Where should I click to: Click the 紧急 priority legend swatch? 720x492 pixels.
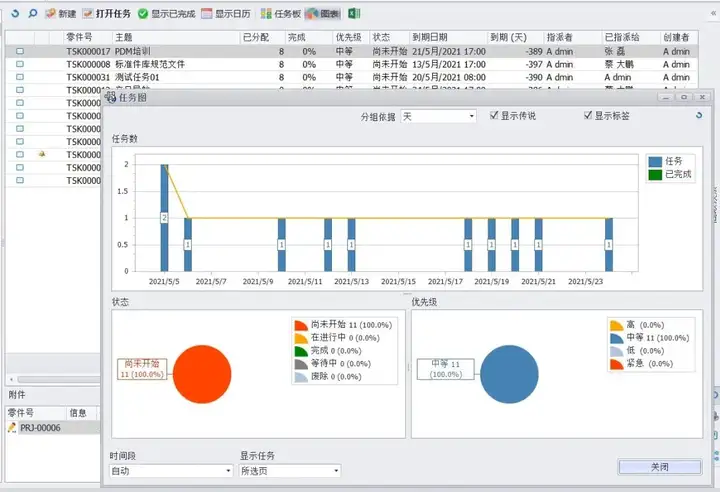[x=617, y=364]
